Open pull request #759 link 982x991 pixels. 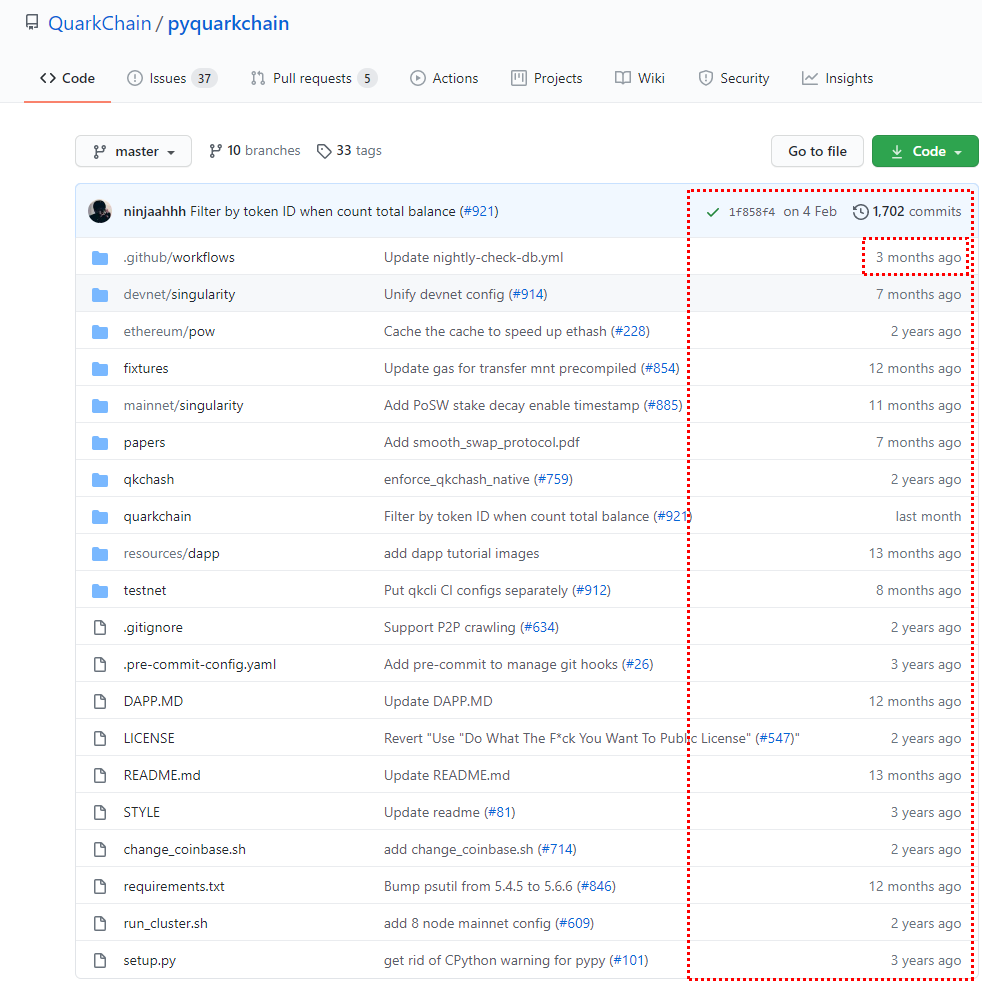tap(554, 479)
